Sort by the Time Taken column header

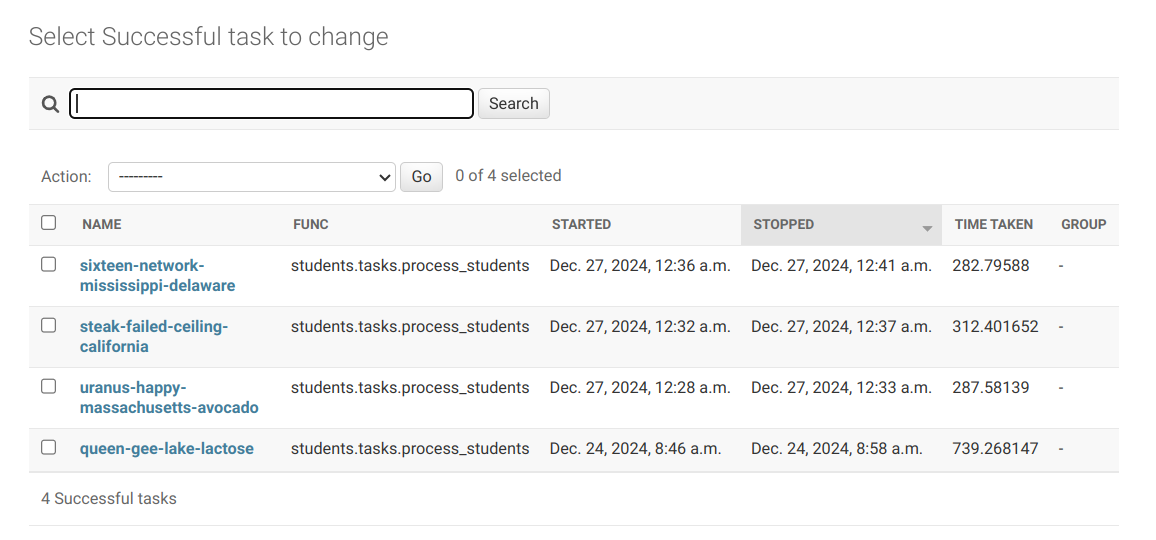click(994, 224)
